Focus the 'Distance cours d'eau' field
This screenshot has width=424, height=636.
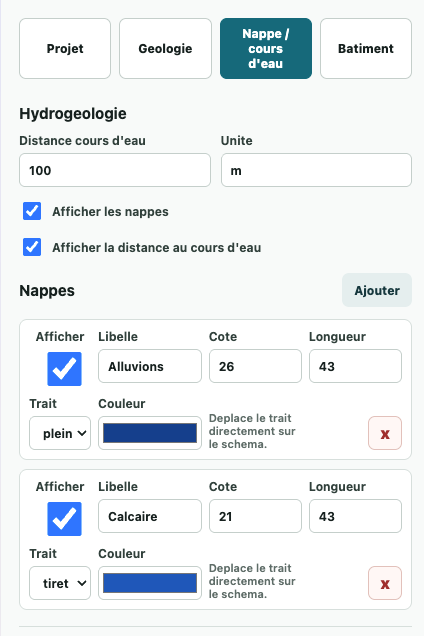click(x=115, y=170)
